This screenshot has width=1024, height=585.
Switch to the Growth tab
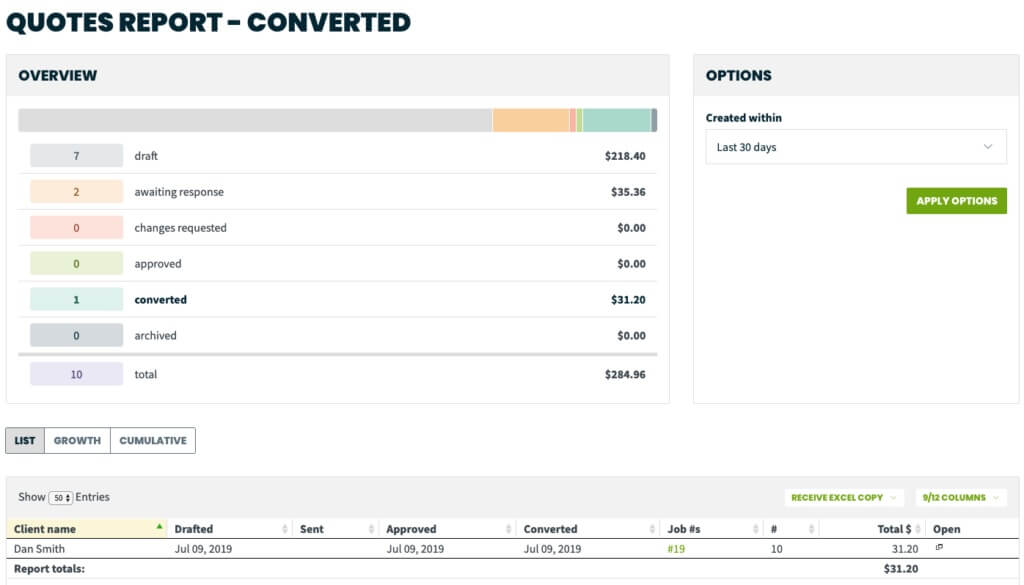pos(77,441)
